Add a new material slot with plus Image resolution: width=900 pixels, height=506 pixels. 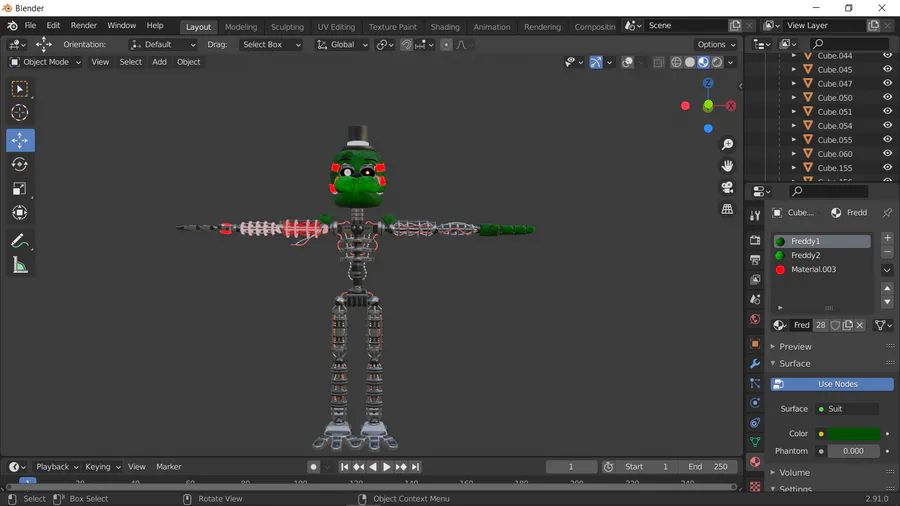[887, 238]
